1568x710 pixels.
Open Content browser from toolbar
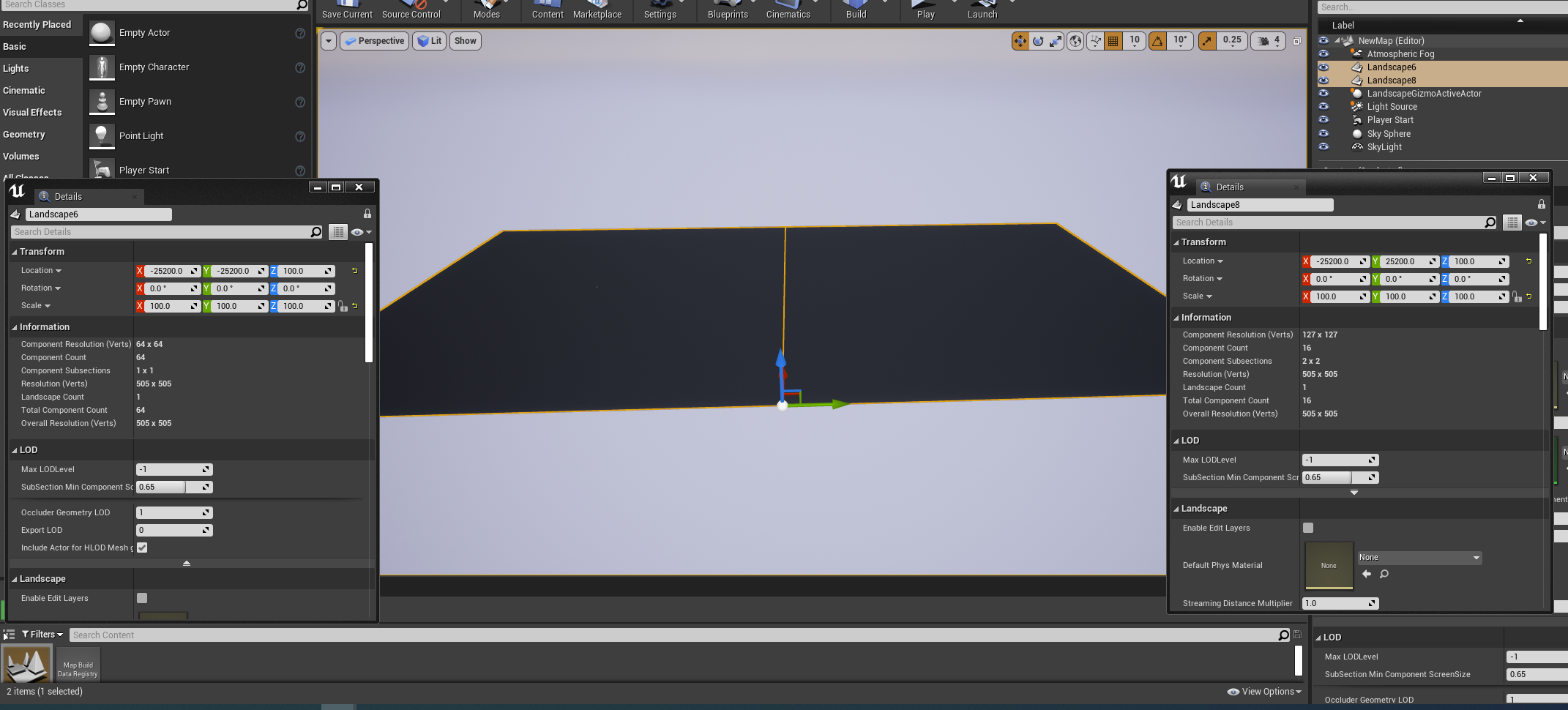point(548,10)
